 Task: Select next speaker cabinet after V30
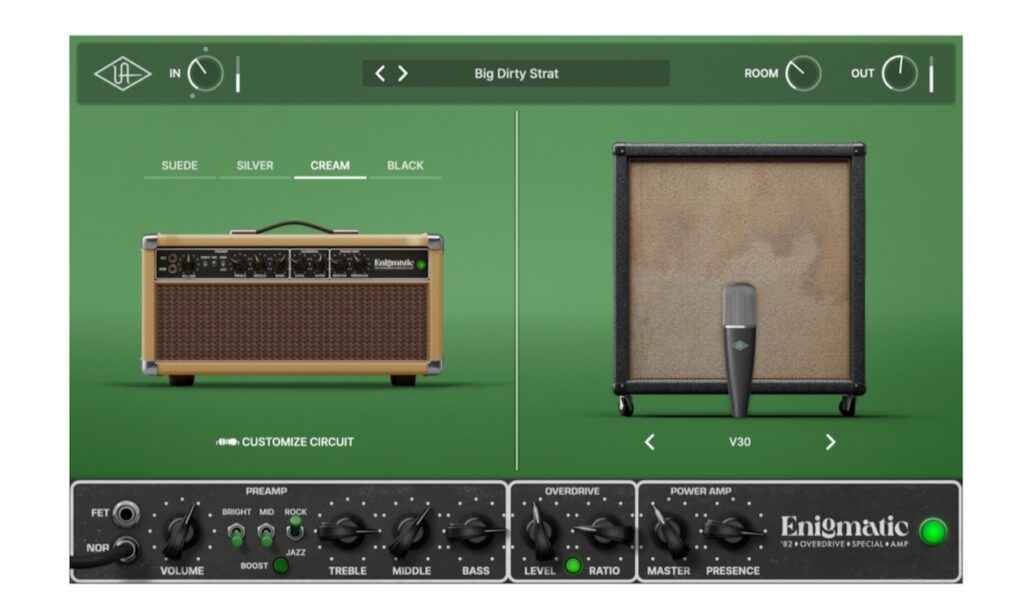[830, 442]
